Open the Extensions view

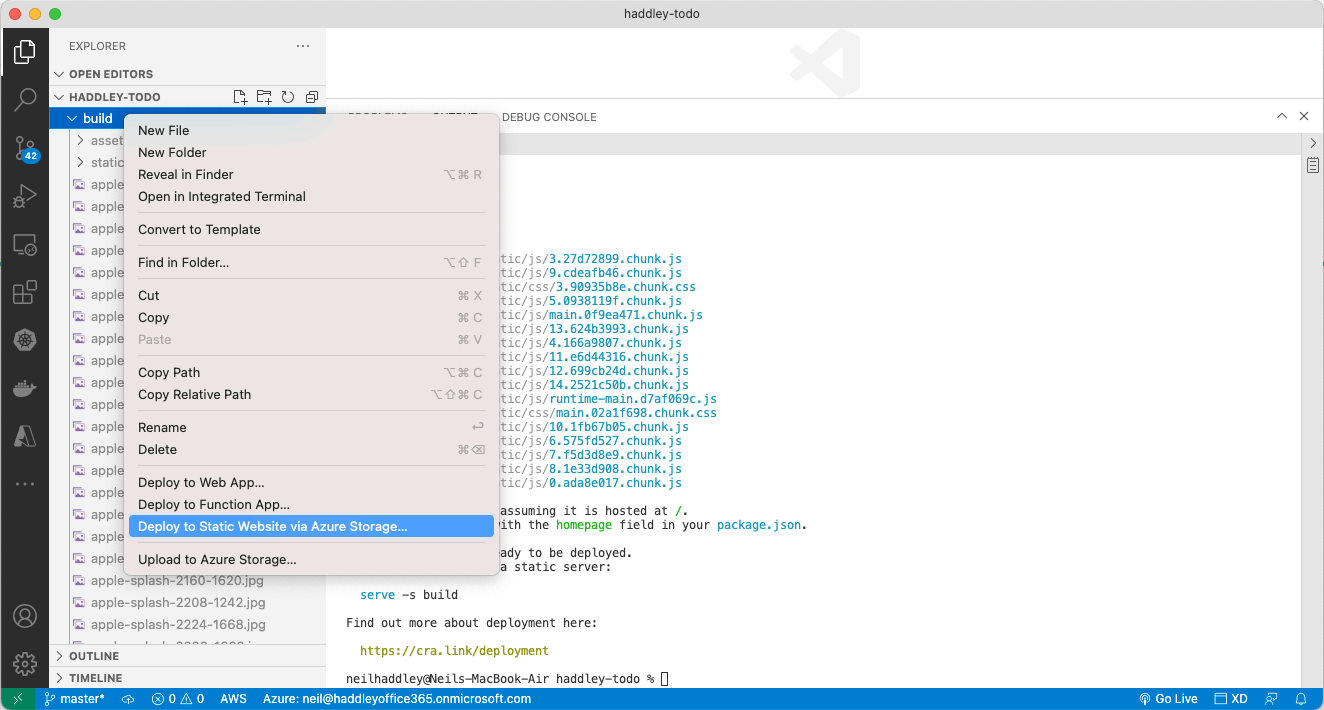click(x=25, y=293)
